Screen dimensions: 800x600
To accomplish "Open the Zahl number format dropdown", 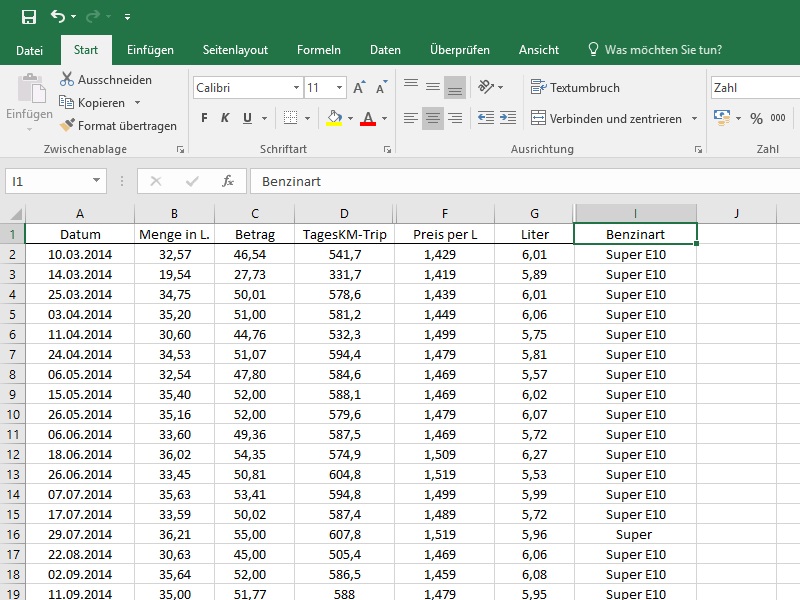I will pos(756,88).
